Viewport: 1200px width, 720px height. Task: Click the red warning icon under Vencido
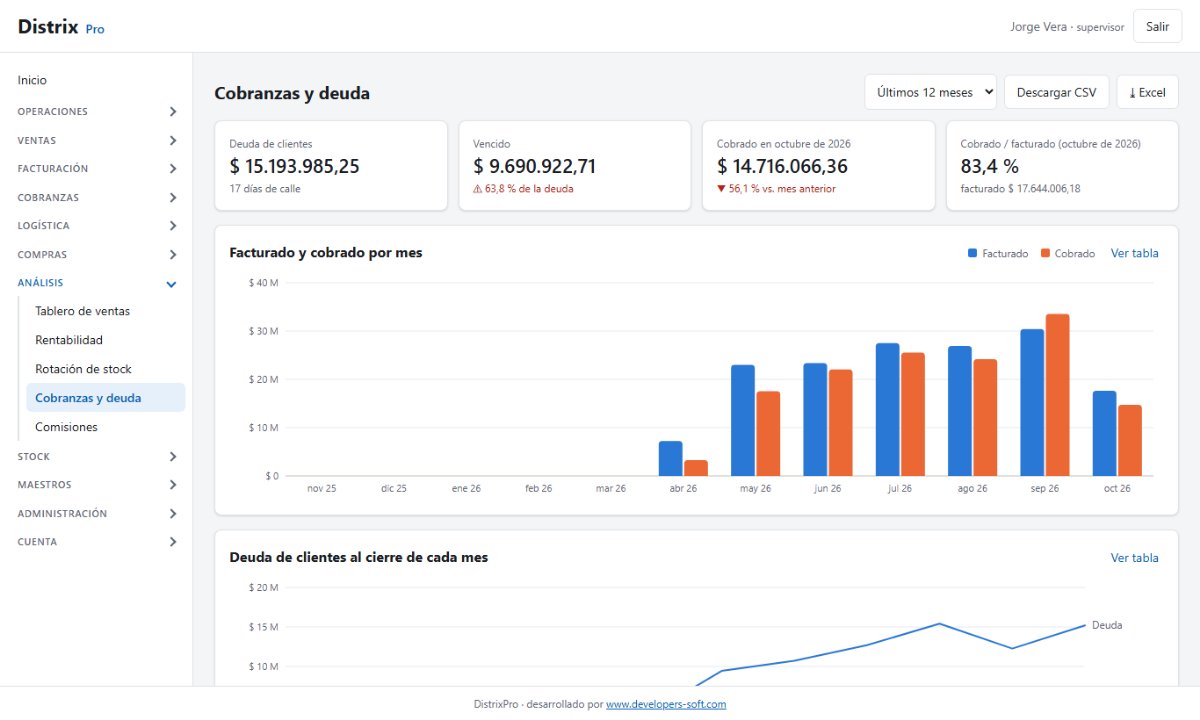pyautogui.click(x=478, y=189)
